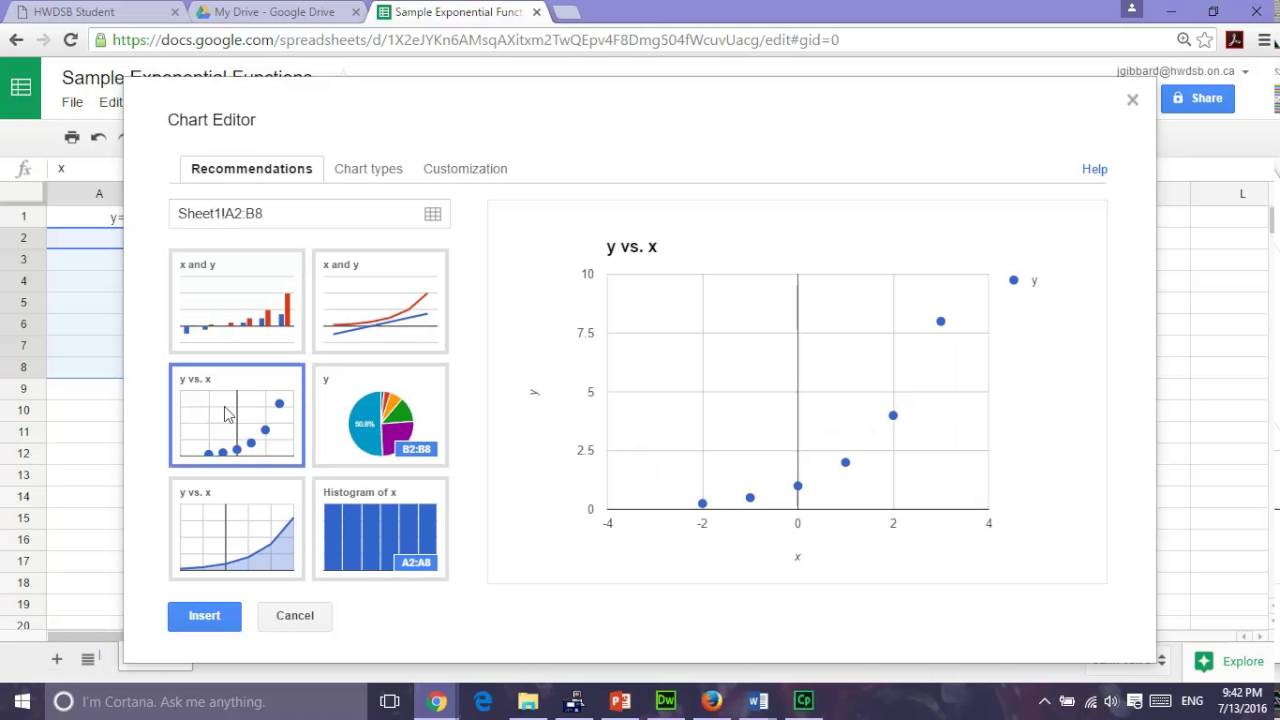Screen dimensions: 1280x720
Task: Open Adobe Captivate from the taskbar
Action: pos(804,701)
